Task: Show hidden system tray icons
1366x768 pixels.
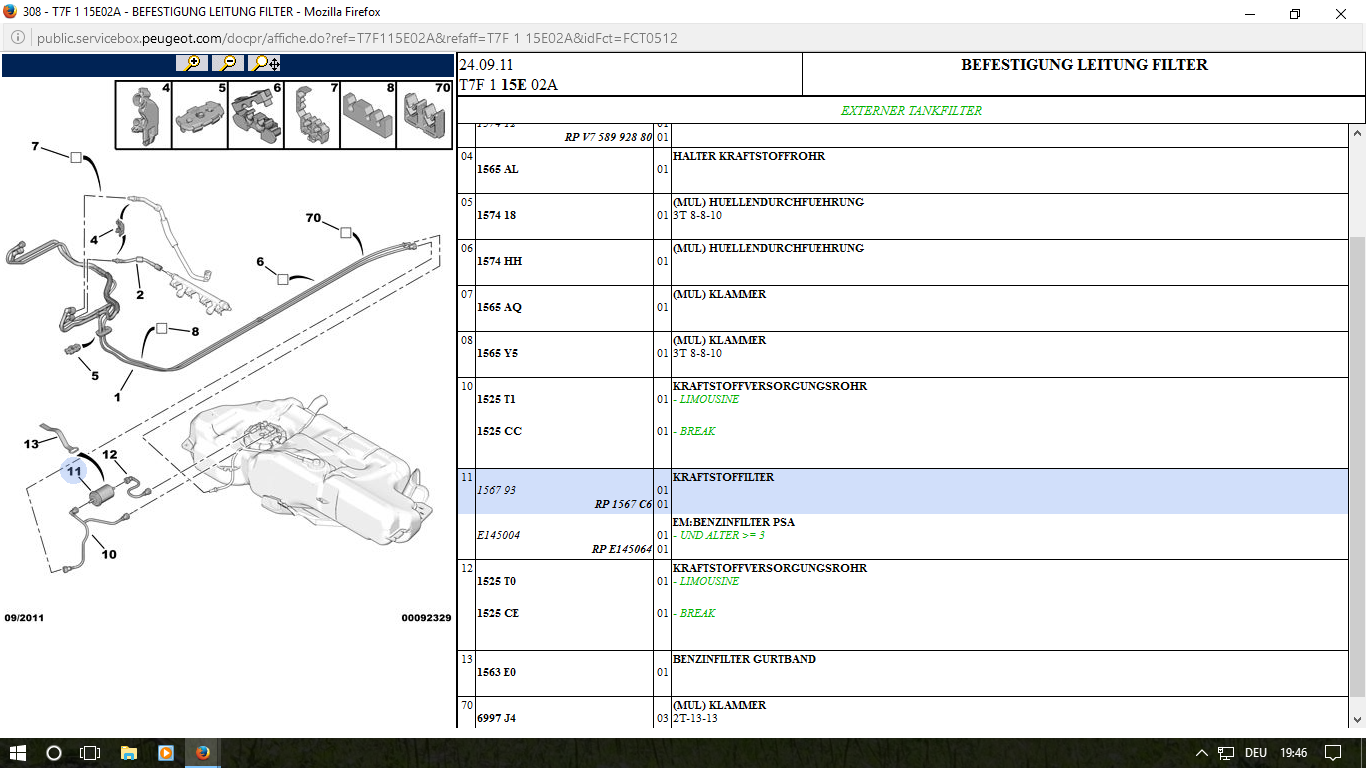Action: click(1202, 753)
